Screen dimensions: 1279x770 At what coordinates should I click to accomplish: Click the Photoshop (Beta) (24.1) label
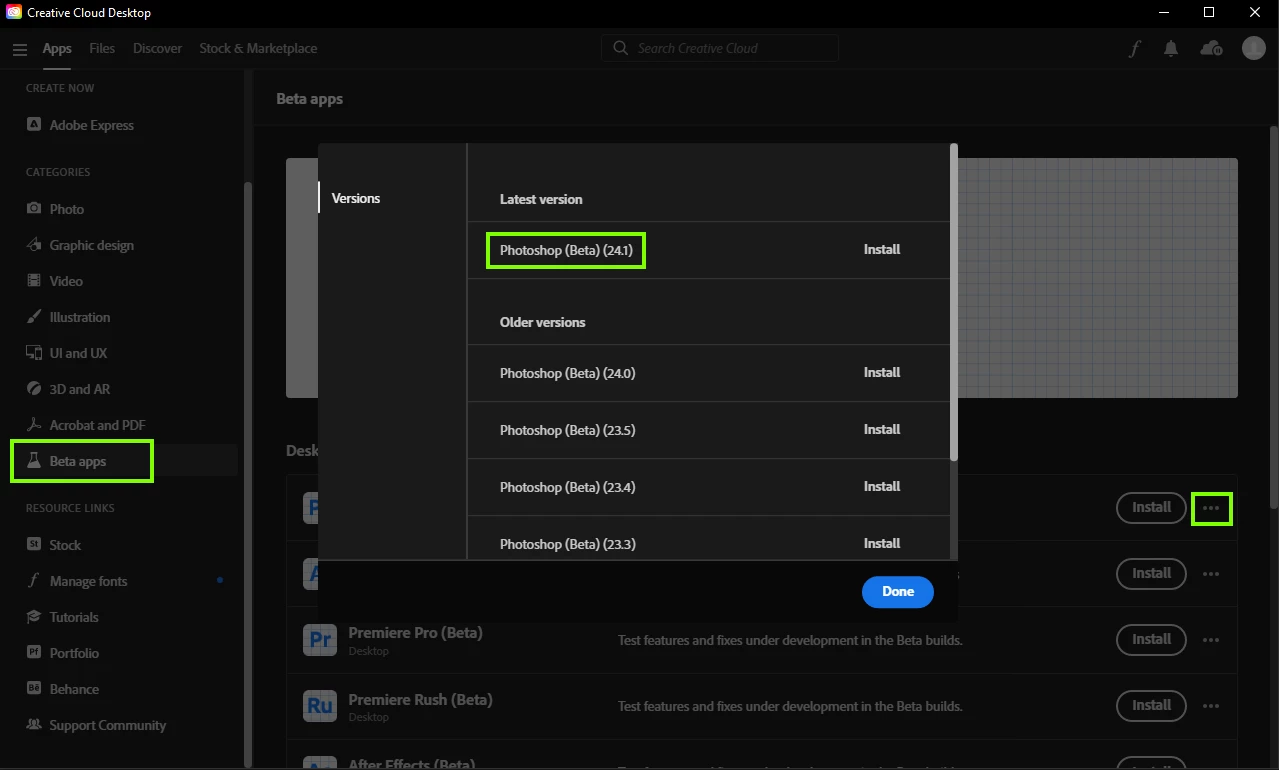click(x=566, y=250)
